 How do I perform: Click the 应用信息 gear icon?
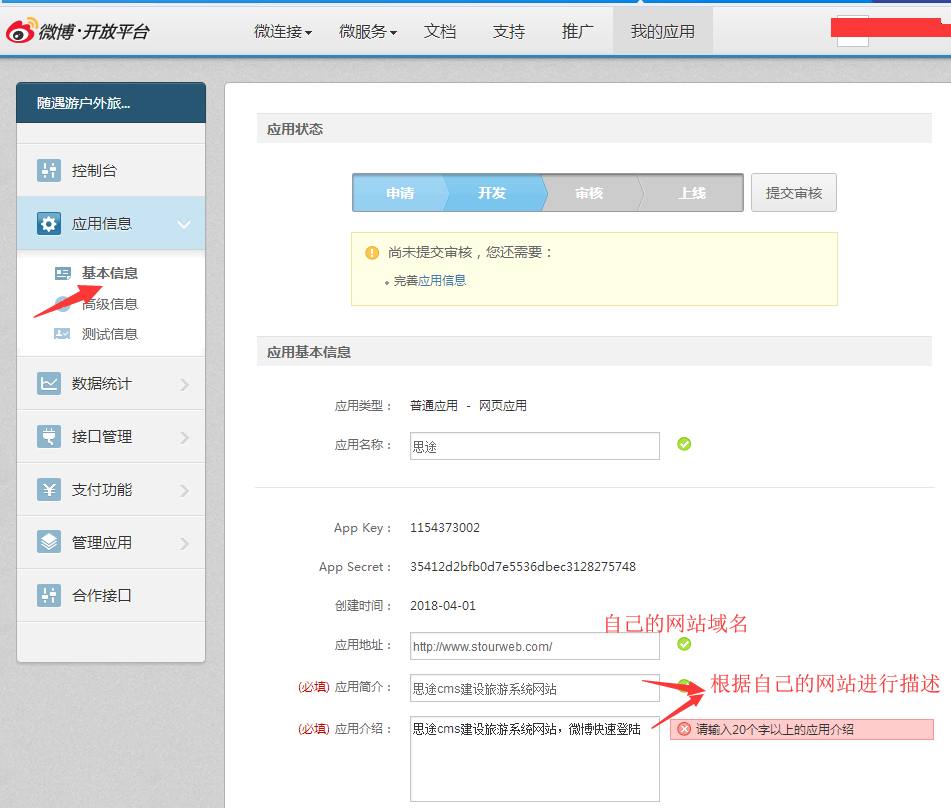pos(49,224)
